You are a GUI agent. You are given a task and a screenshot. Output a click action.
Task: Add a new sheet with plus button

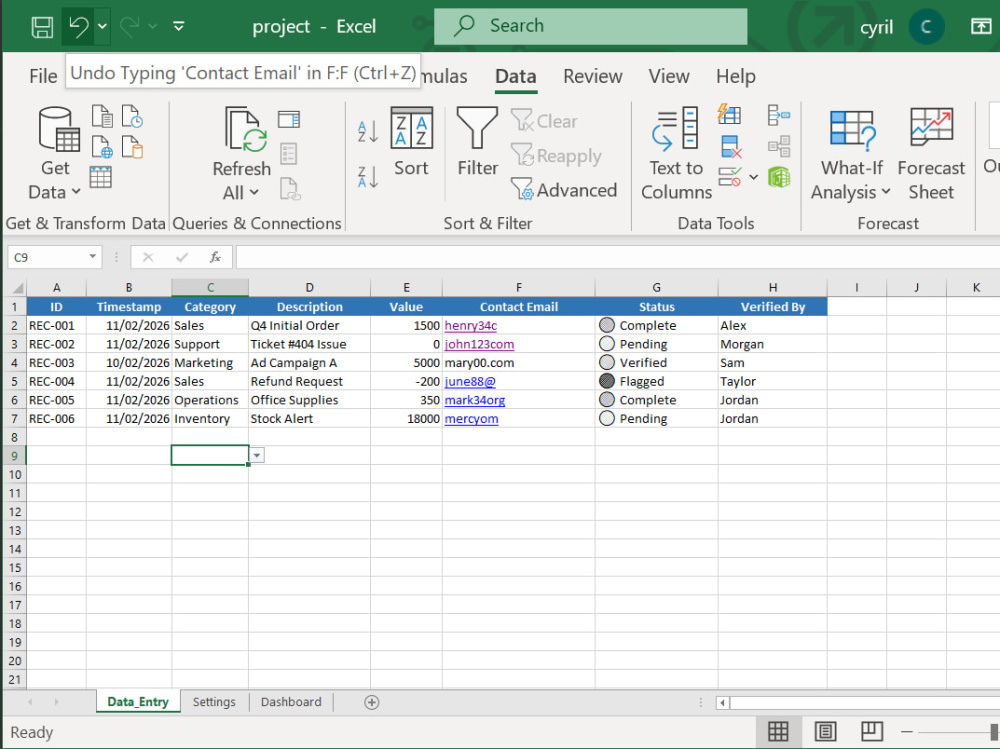pyautogui.click(x=371, y=702)
